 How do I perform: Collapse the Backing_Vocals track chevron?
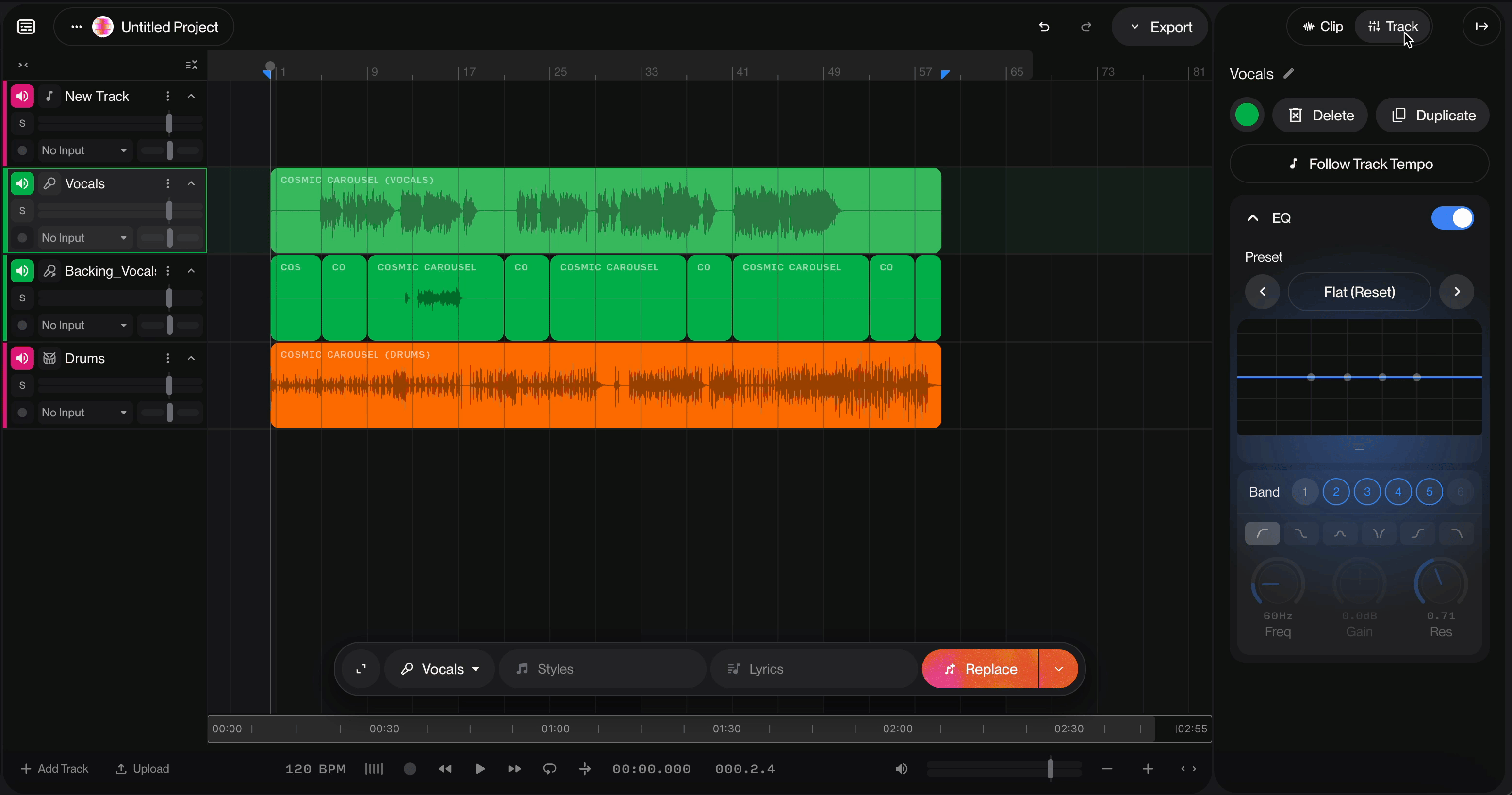tap(191, 271)
